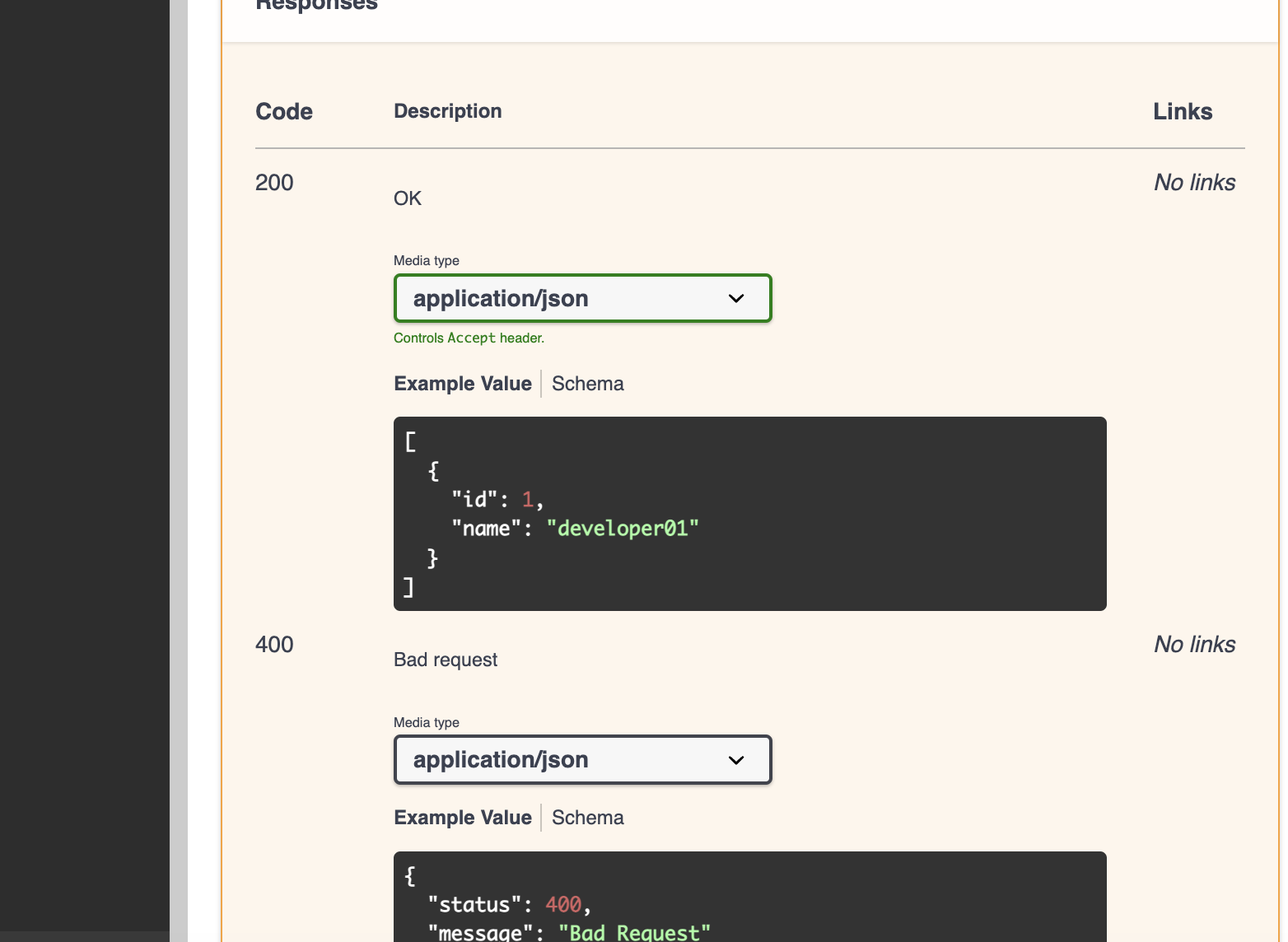Screen dimensions: 1288x942
Task: Select the Example Value tab under Bad request
Action: (462, 817)
